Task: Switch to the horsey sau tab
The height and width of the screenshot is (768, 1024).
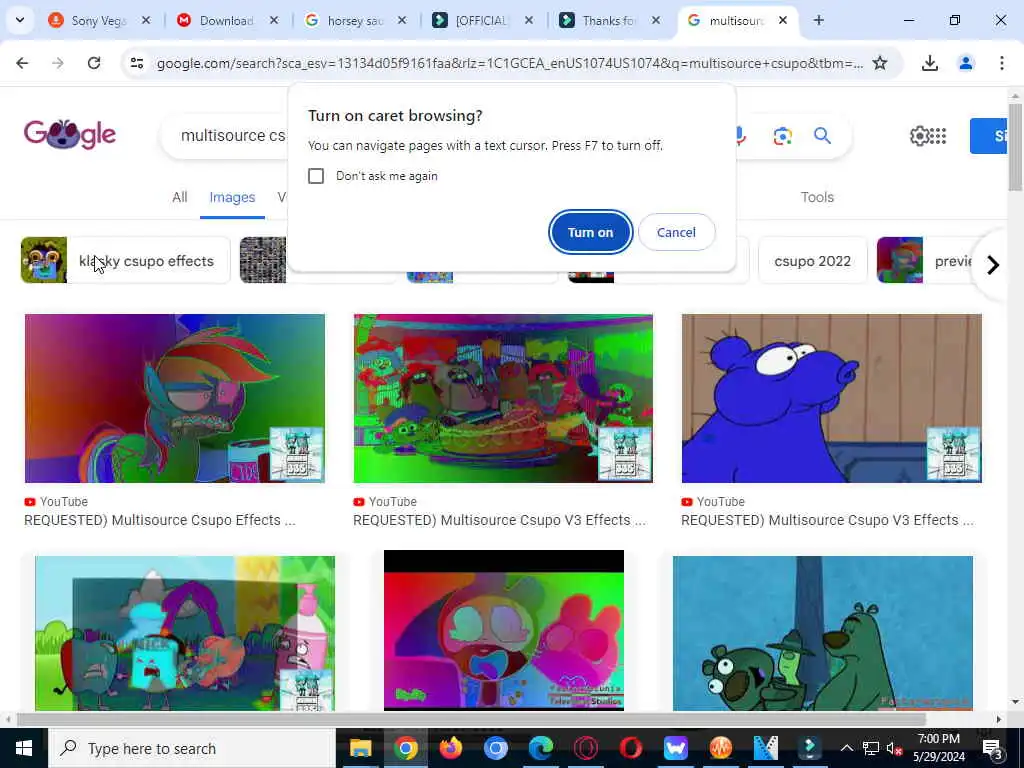Action: tap(344, 20)
